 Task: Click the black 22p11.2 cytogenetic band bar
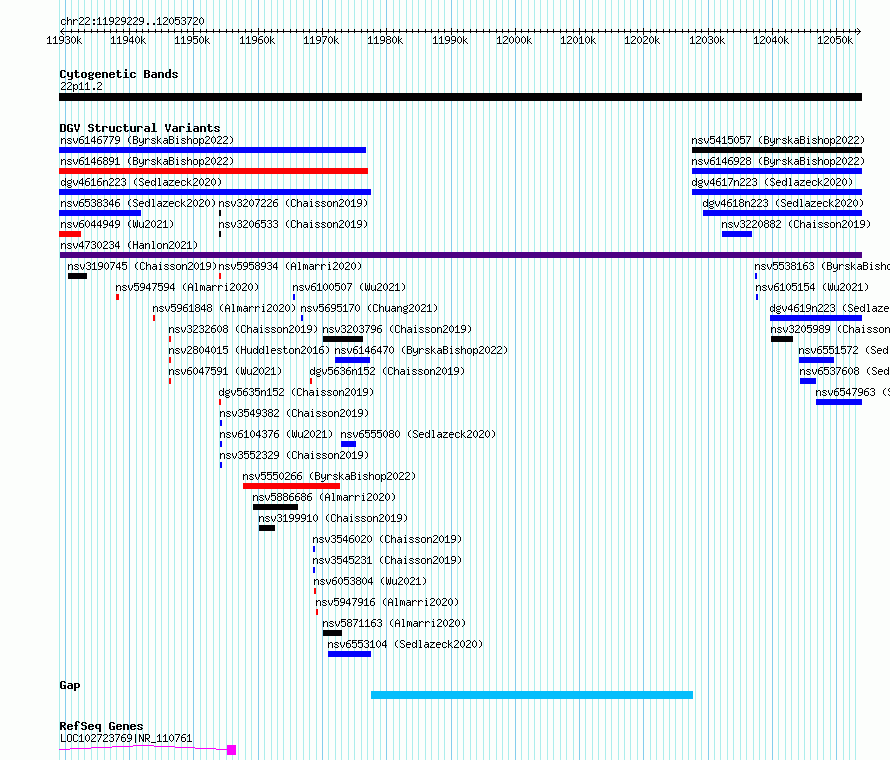coord(460,97)
